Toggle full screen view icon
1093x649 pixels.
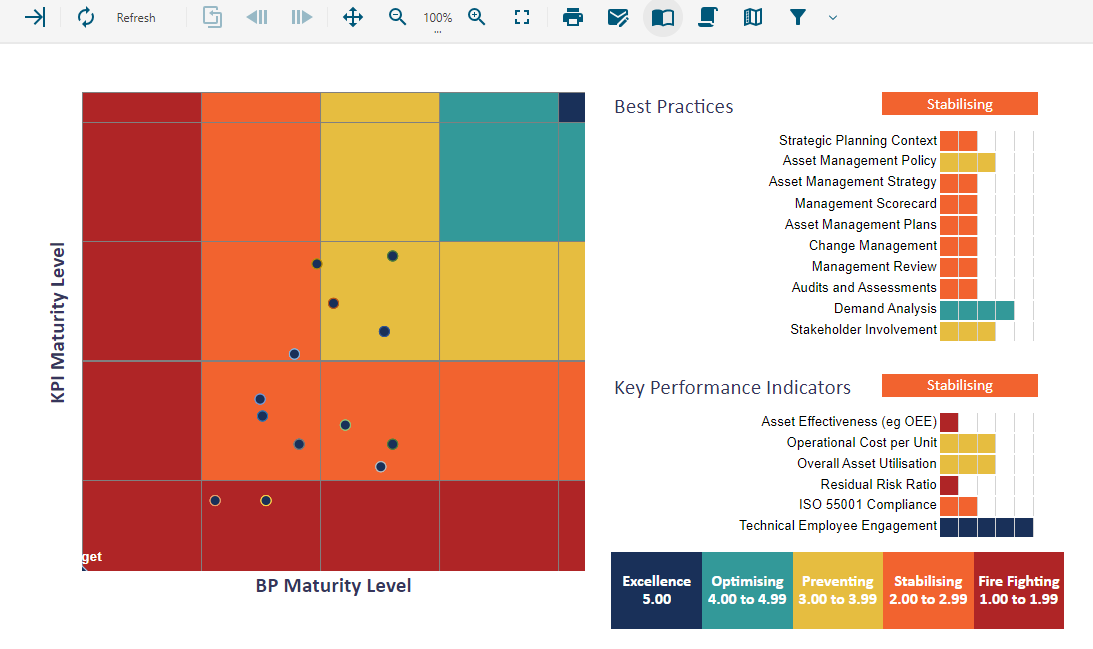[522, 17]
